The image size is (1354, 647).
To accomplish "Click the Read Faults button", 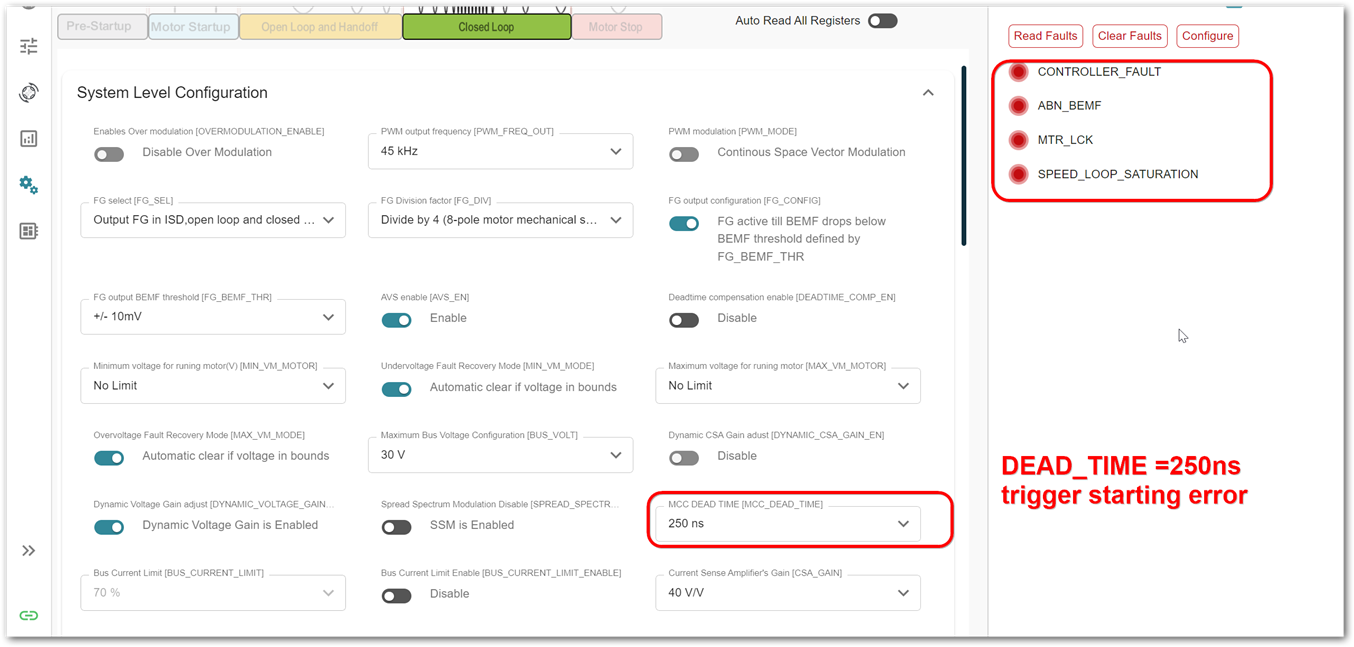I will tap(1045, 36).
